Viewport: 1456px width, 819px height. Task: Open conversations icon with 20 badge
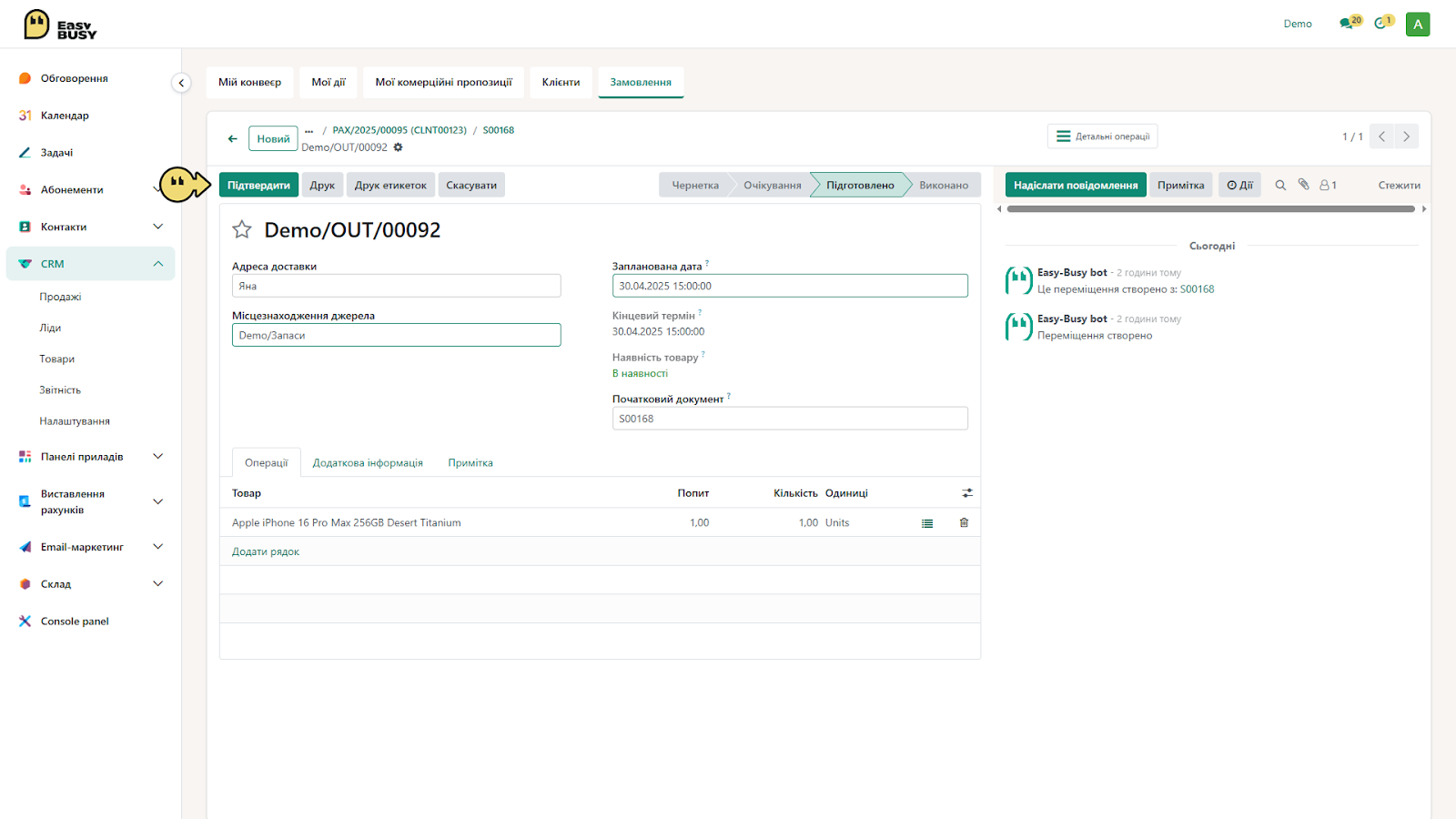click(1350, 23)
